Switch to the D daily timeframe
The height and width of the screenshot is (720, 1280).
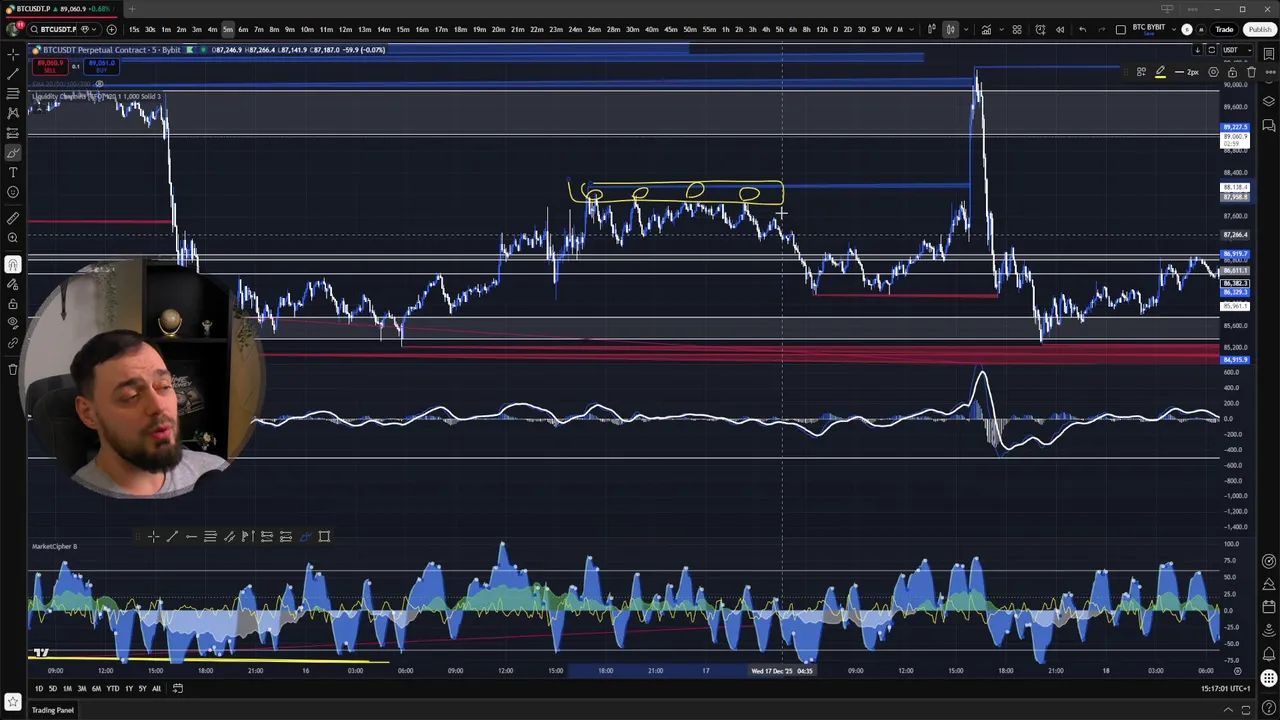835,29
